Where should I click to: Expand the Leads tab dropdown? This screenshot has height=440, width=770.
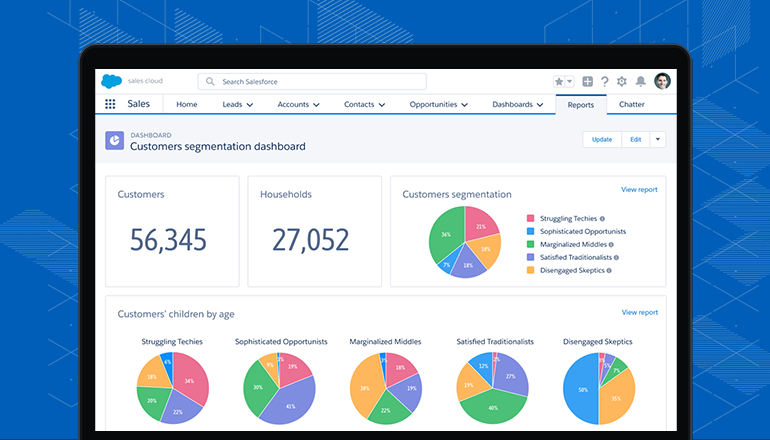coord(250,105)
